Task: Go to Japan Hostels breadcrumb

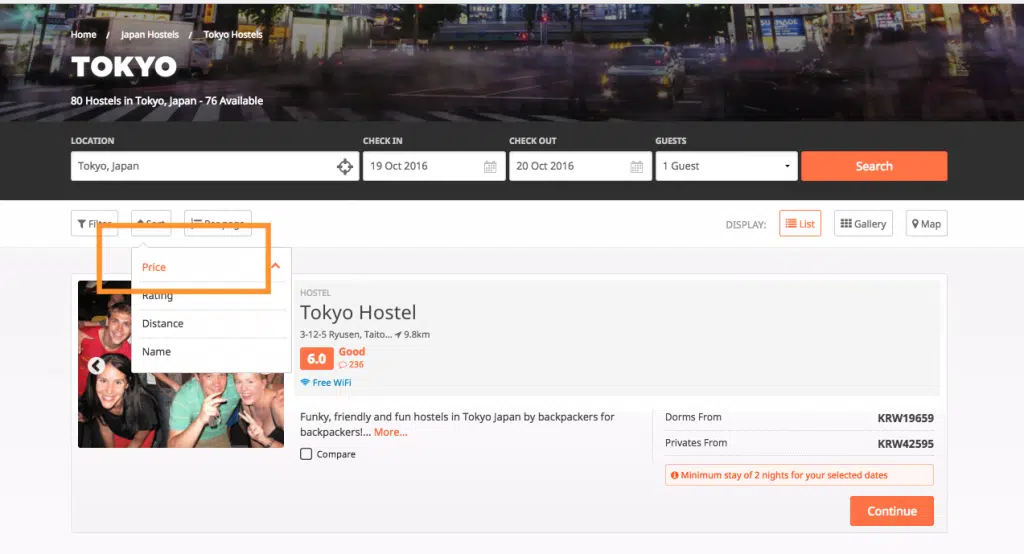Action: [150, 35]
